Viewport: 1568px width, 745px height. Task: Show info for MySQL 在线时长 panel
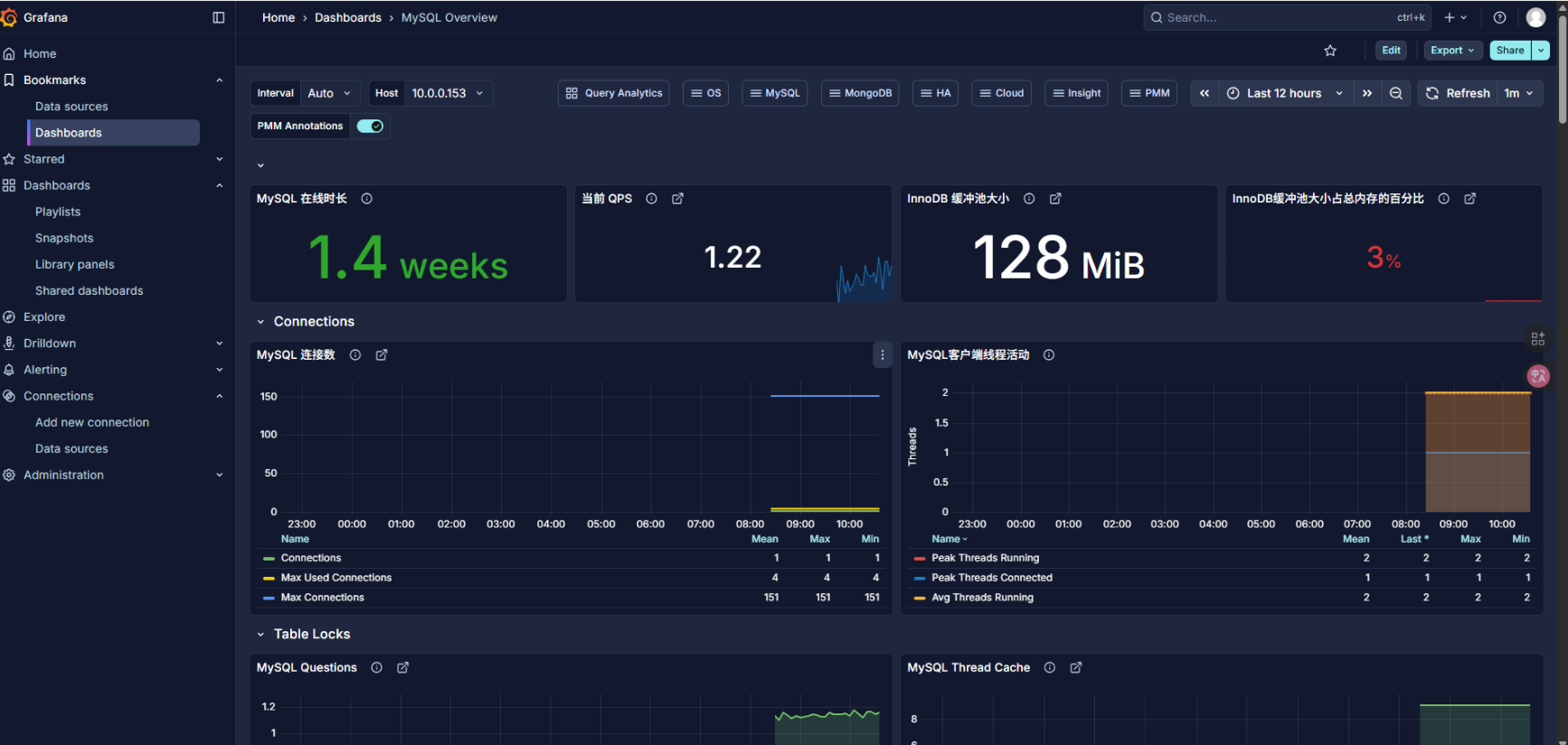(367, 199)
